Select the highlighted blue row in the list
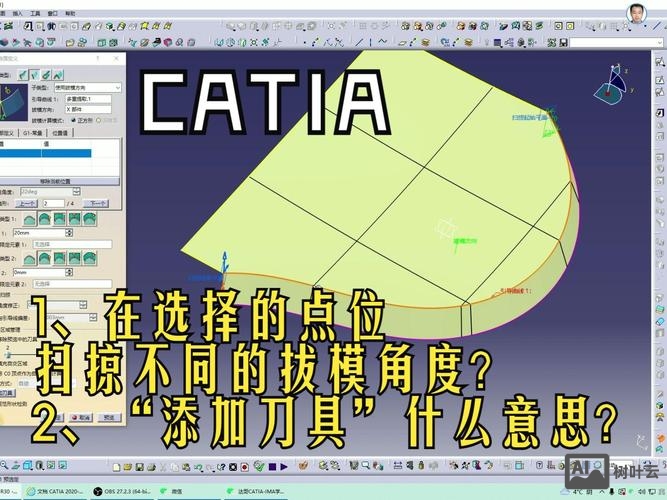Image resolution: width=667 pixels, height=500 pixels. click(x=46, y=153)
